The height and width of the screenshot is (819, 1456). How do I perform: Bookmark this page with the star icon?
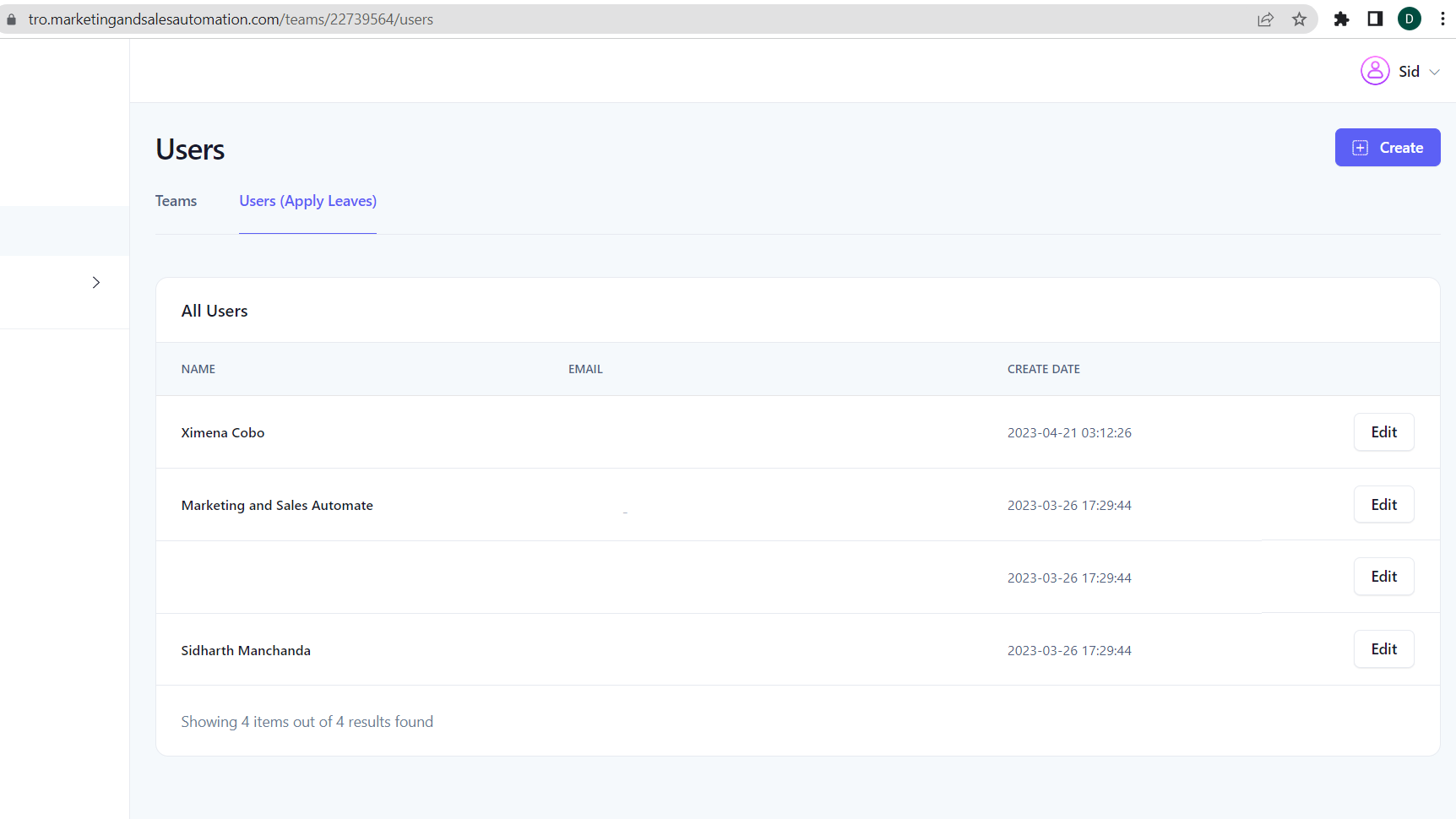(1299, 19)
